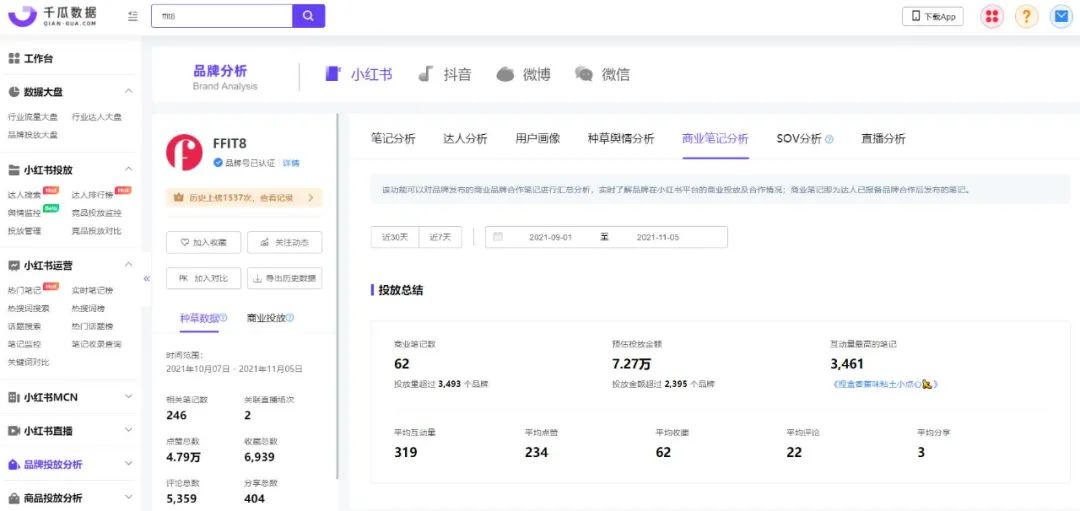The height and width of the screenshot is (511, 1080).
Task: Focus the top search input field
Action: coord(222,16)
